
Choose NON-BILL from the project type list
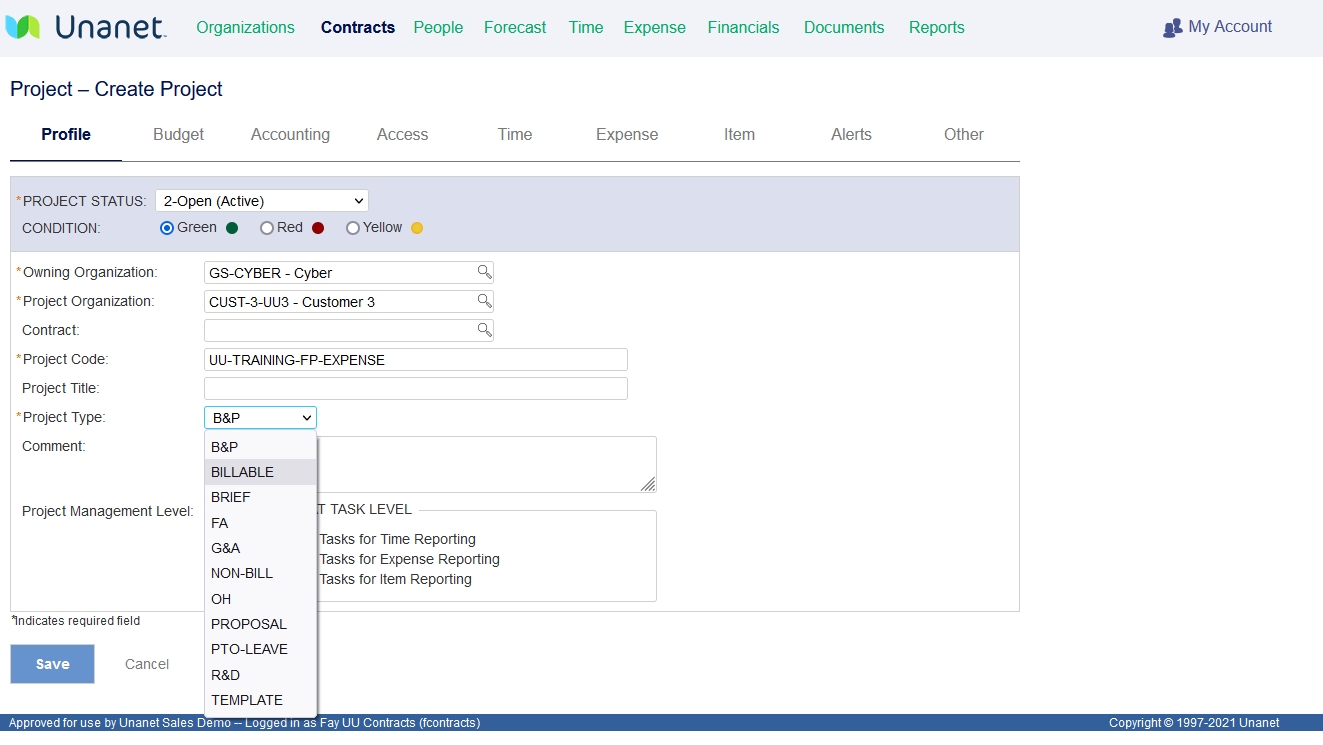[242, 573]
